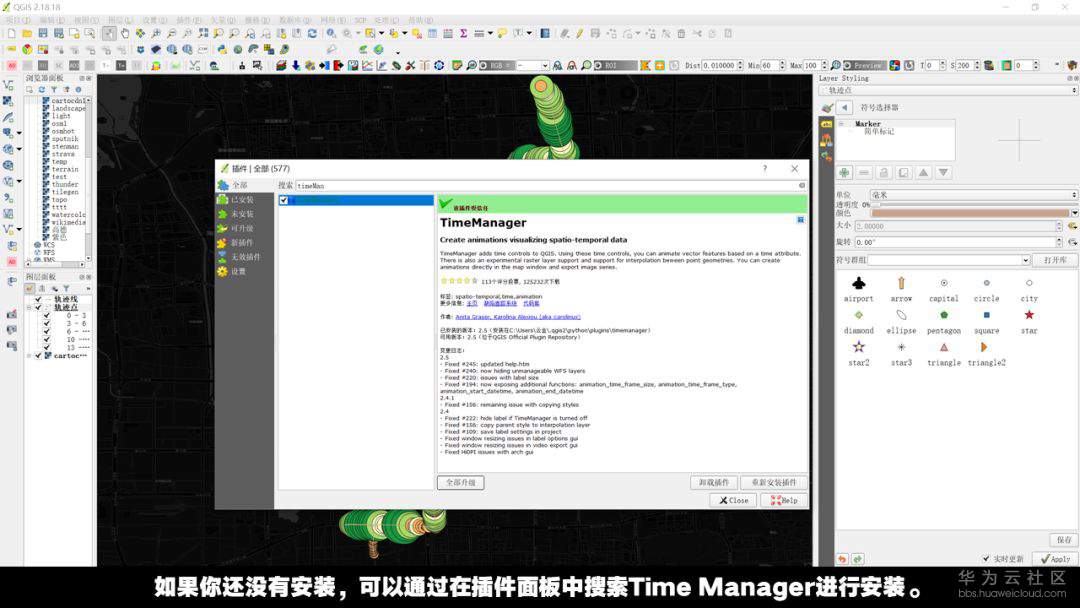Click the New Project icon in toolbar
The width and height of the screenshot is (1080, 608).
tap(12, 33)
